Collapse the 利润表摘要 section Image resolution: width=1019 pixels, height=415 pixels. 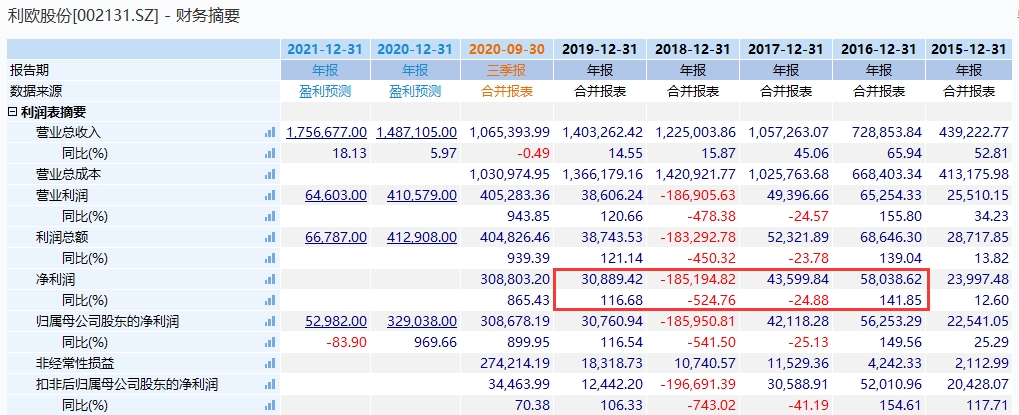12,112
